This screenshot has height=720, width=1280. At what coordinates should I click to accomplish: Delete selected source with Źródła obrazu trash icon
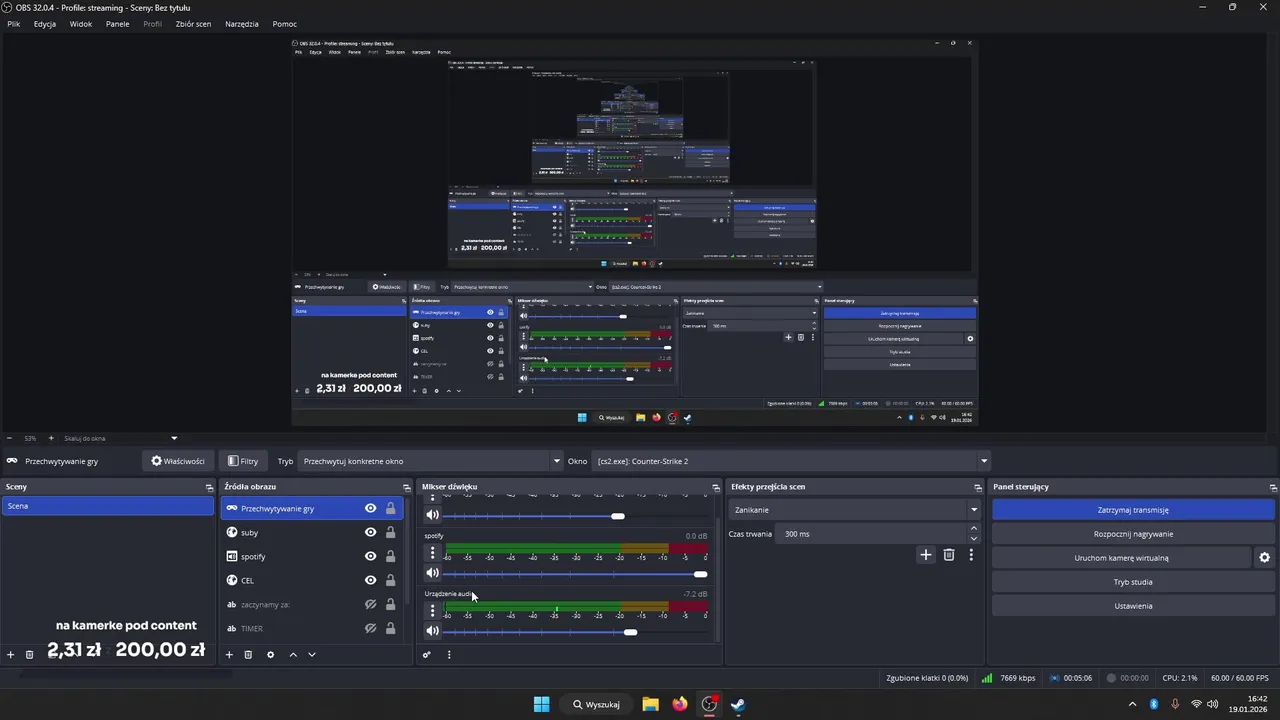[248, 655]
